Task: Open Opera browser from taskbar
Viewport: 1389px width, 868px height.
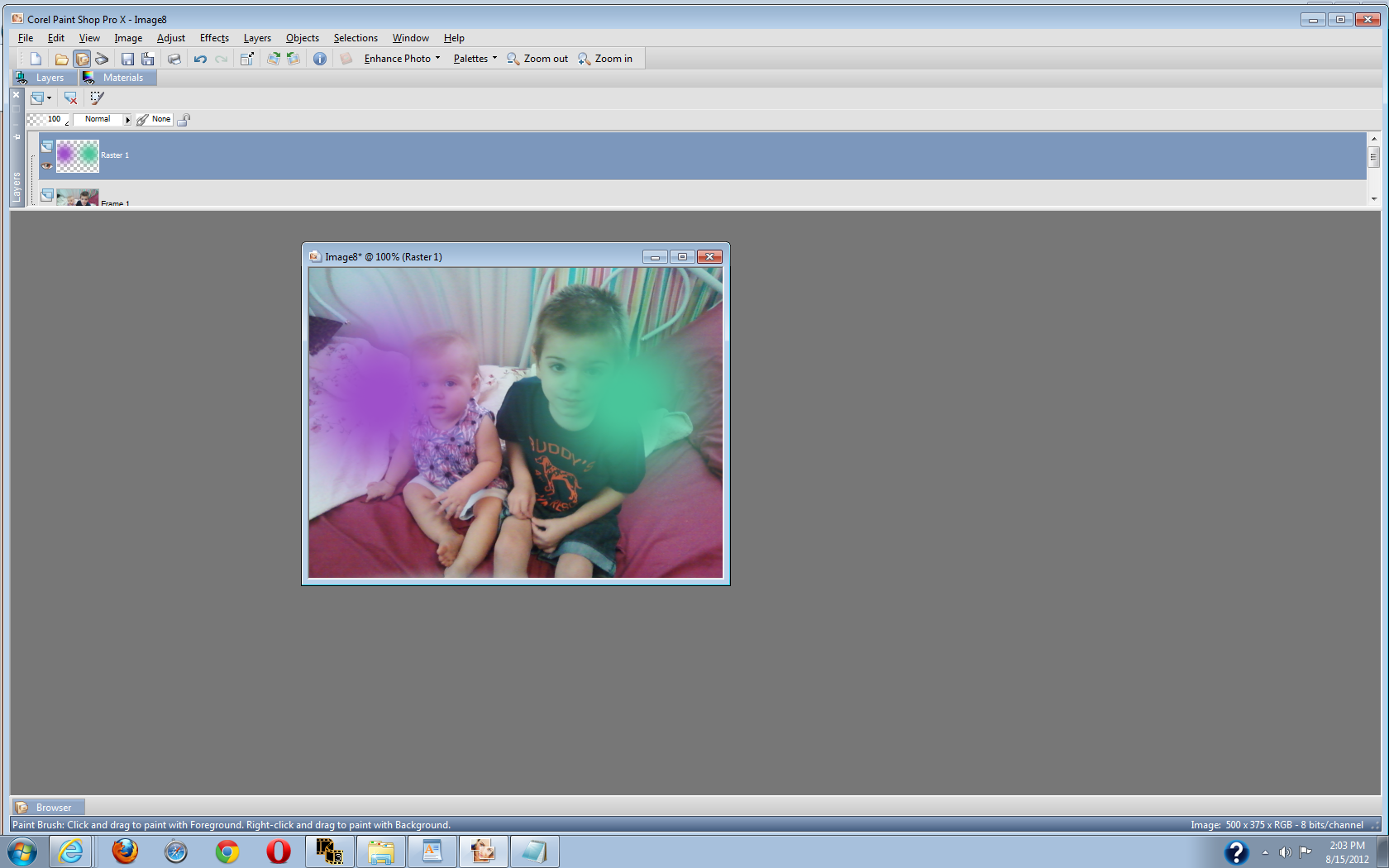Action: [x=279, y=851]
